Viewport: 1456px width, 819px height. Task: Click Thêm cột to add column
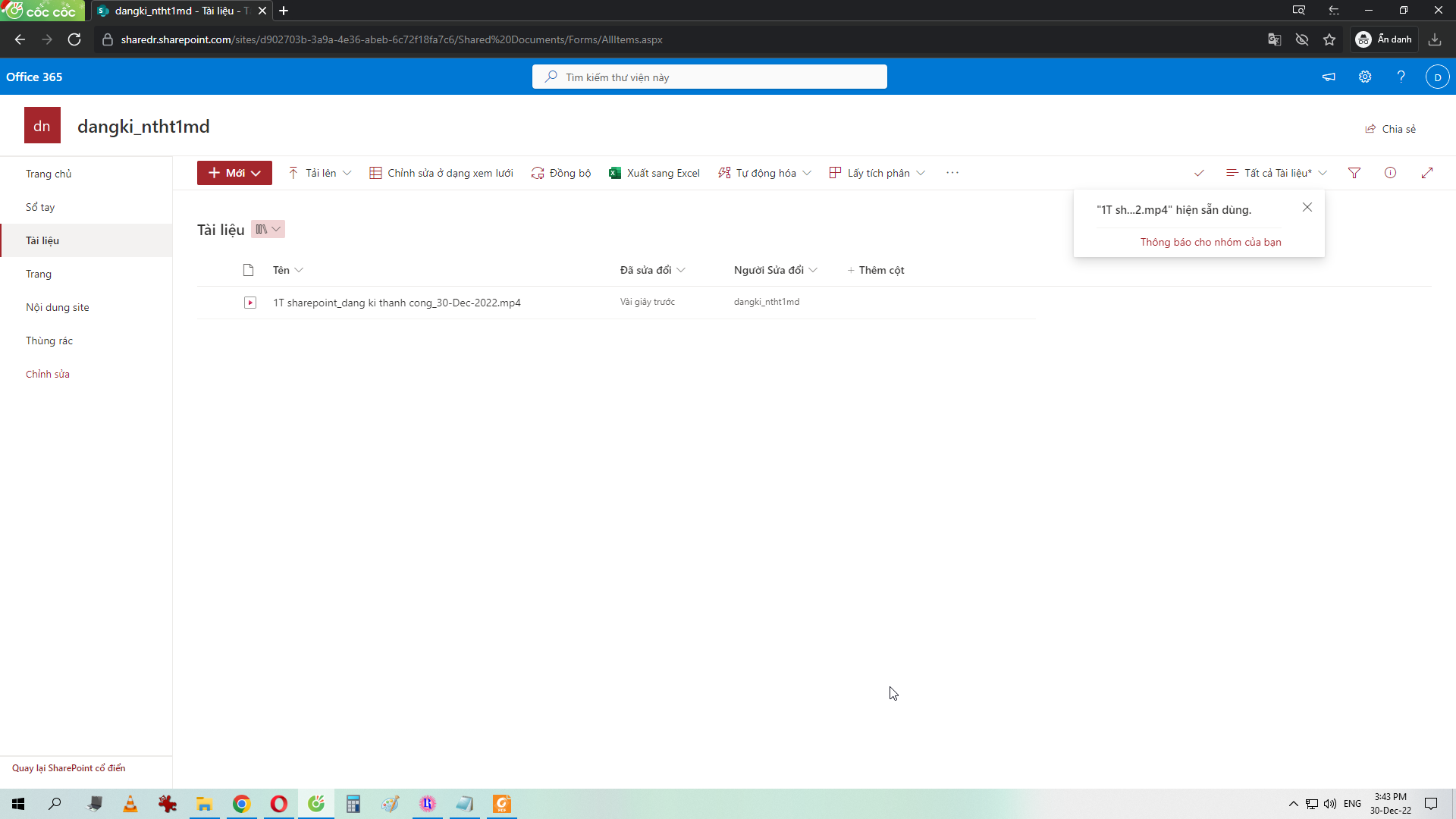tap(876, 270)
